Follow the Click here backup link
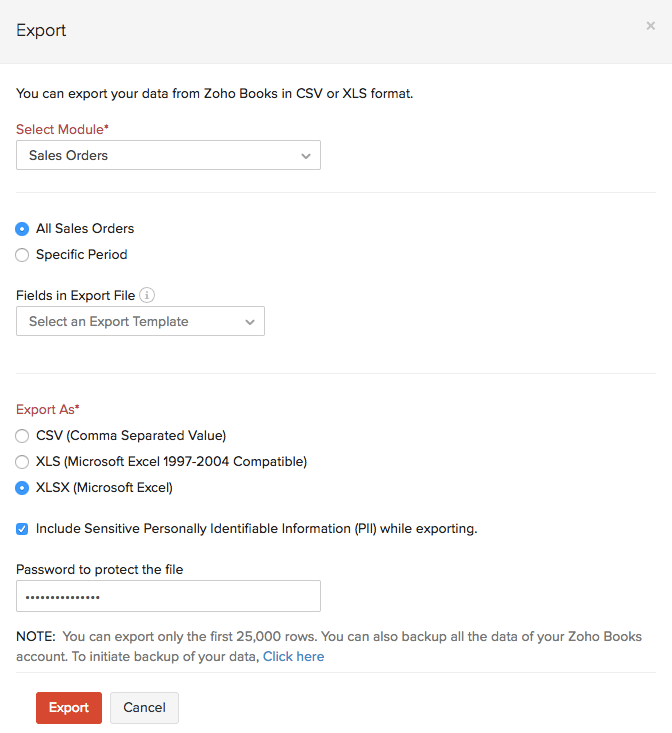The height and width of the screenshot is (733, 672). point(293,657)
